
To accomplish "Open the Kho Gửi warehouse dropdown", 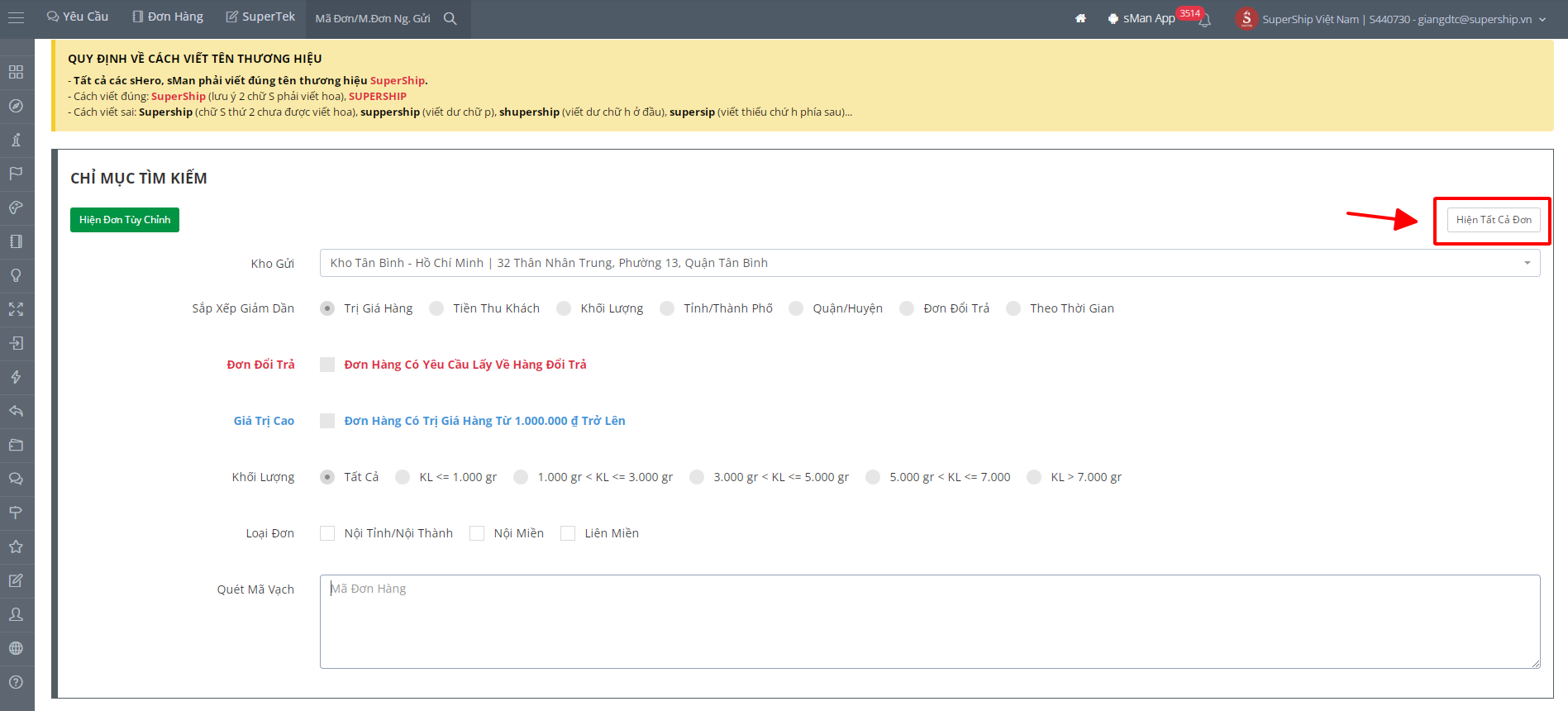I will [930, 263].
